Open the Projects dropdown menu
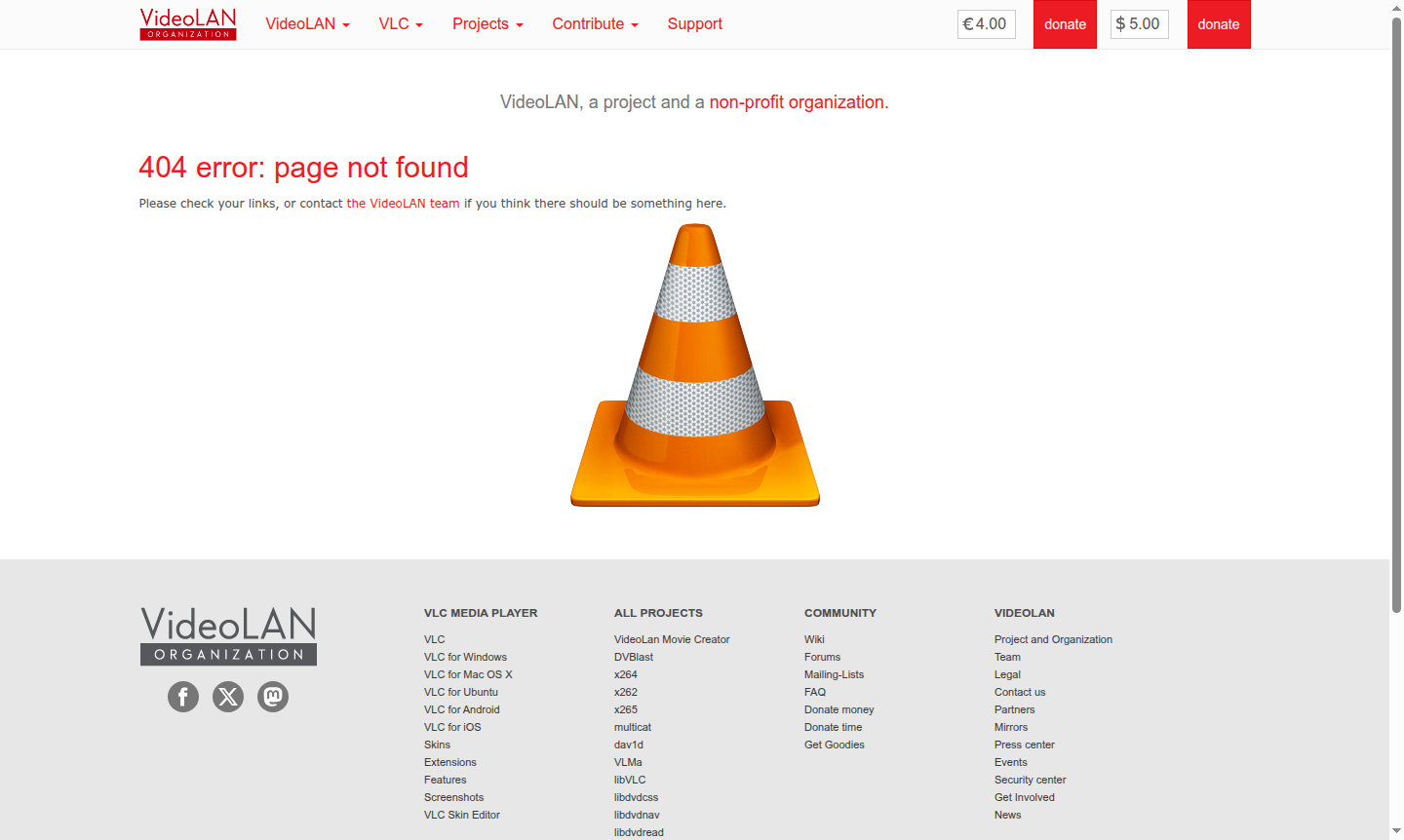1404x840 pixels. point(487,24)
